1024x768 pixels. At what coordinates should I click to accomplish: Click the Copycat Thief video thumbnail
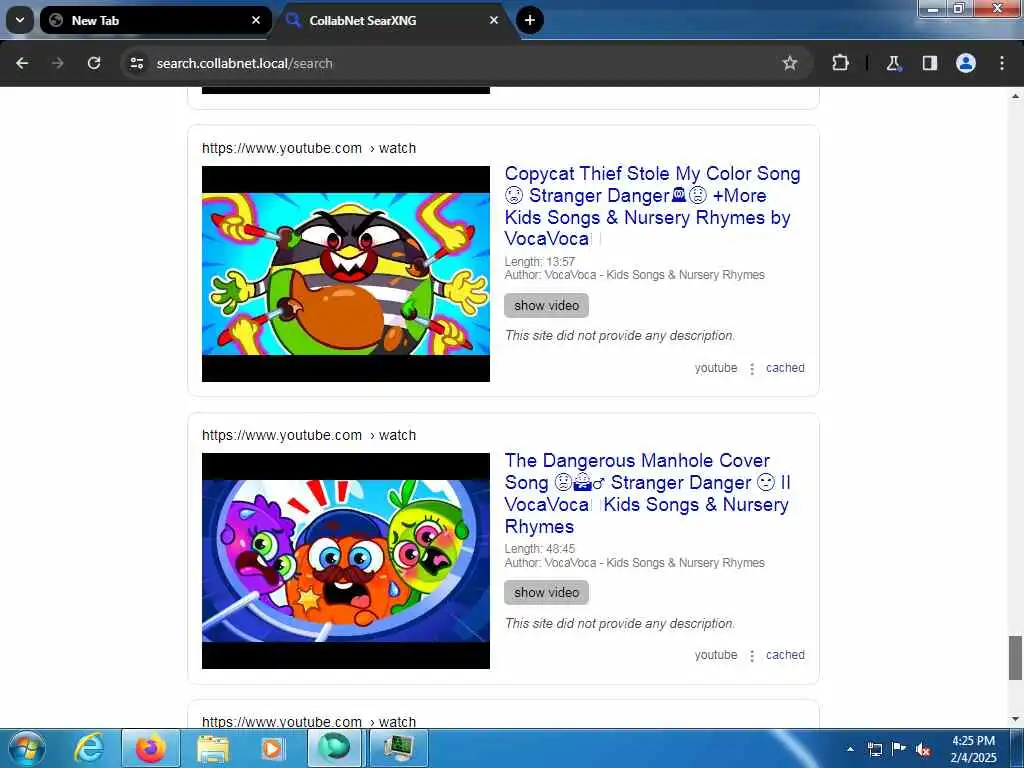click(345, 274)
